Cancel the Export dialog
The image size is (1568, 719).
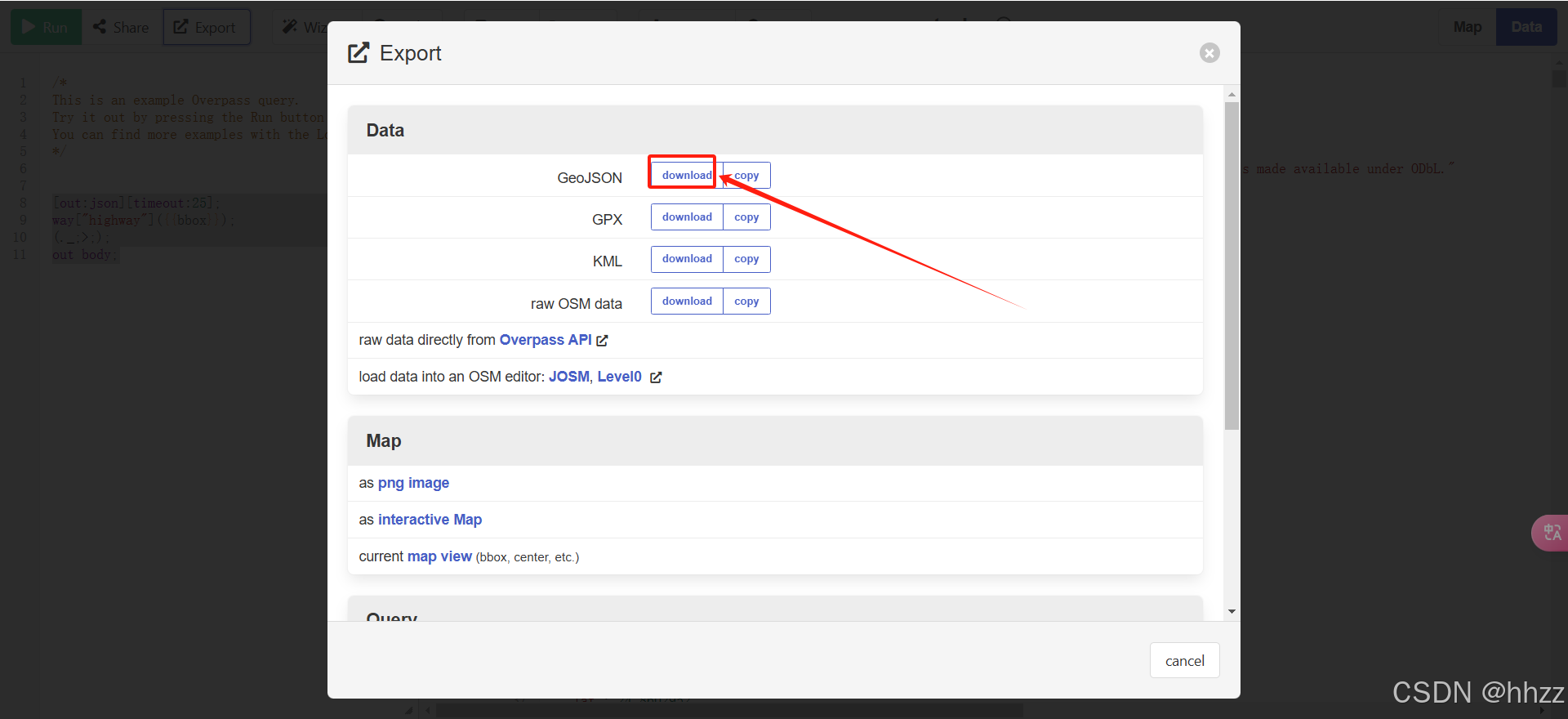click(1184, 660)
